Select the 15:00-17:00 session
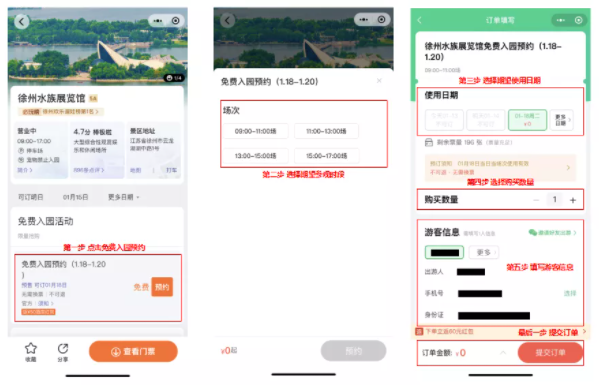 (326, 156)
